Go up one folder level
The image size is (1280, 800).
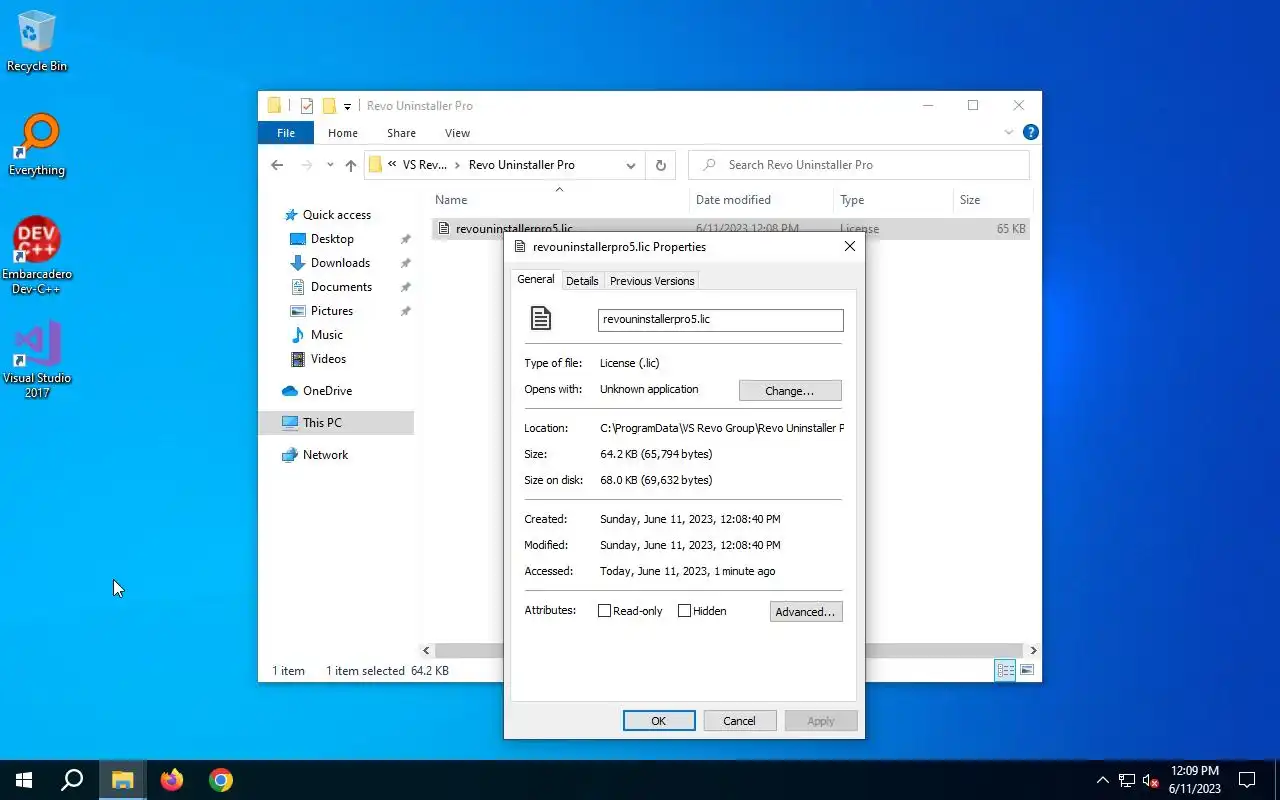click(x=350, y=165)
